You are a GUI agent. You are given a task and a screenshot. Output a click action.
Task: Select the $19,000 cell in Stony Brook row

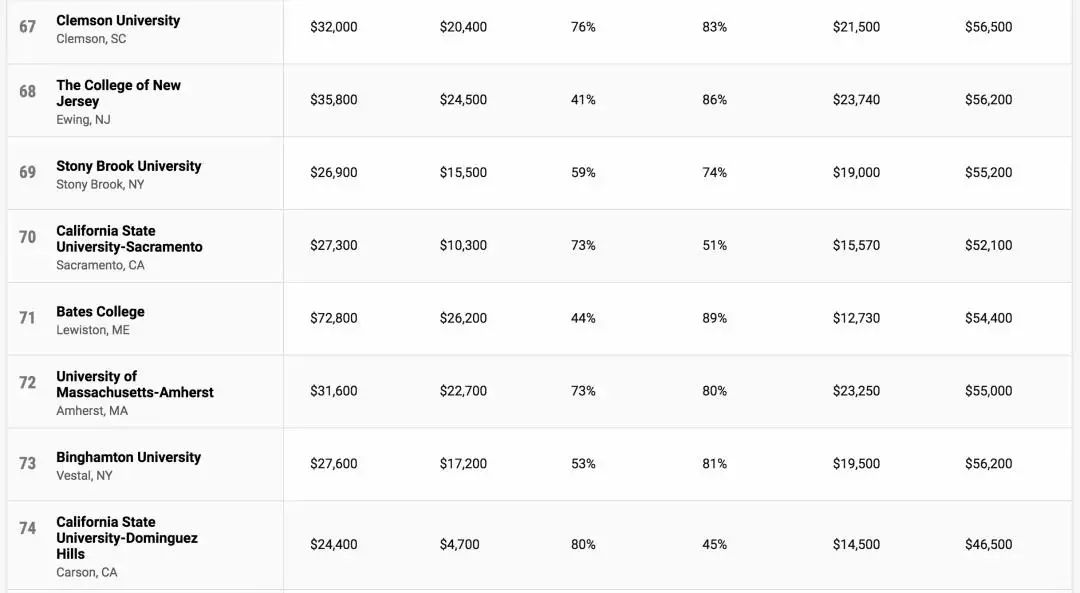click(856, 173)
